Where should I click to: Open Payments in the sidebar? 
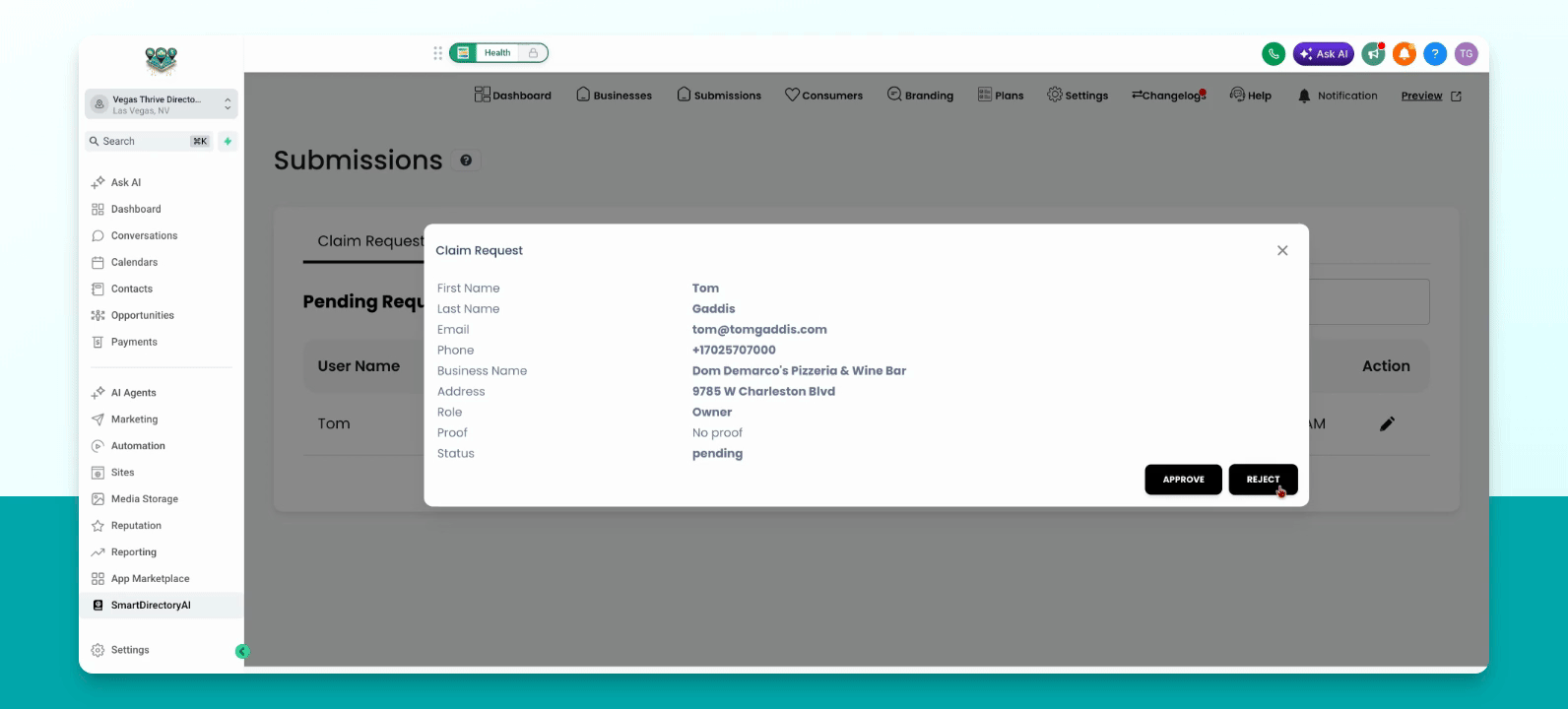point(134,342)
